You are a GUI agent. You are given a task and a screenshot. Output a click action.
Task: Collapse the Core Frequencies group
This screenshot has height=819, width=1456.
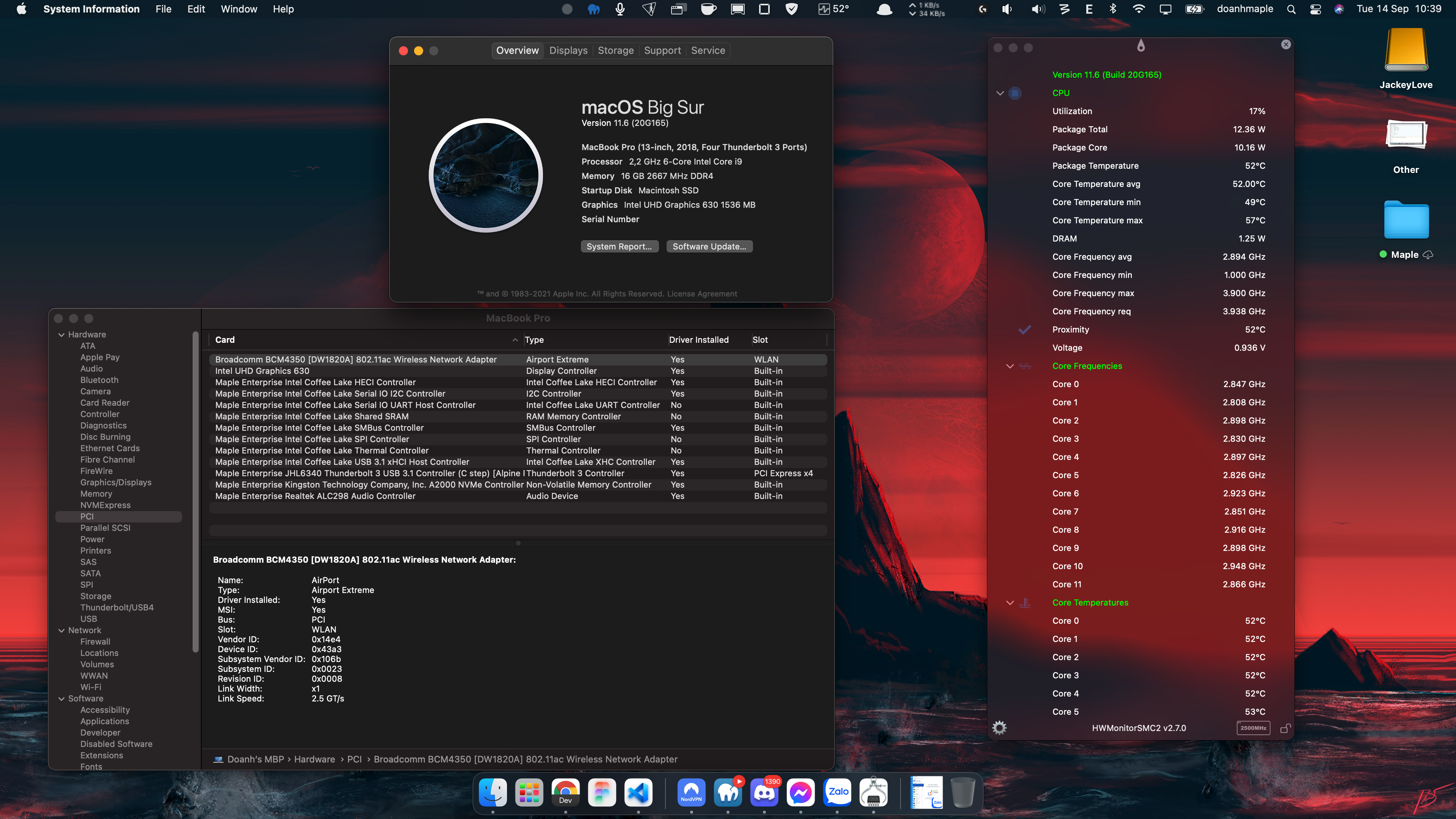[1010, 366]
